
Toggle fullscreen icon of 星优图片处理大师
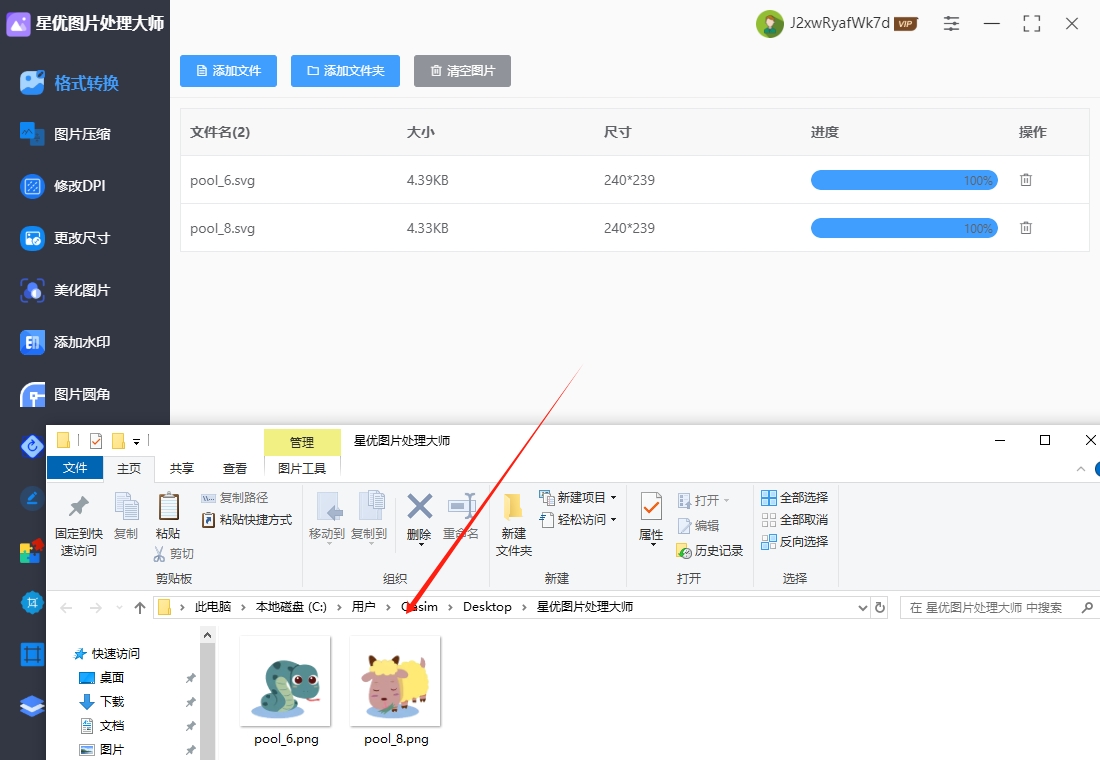1031,23
